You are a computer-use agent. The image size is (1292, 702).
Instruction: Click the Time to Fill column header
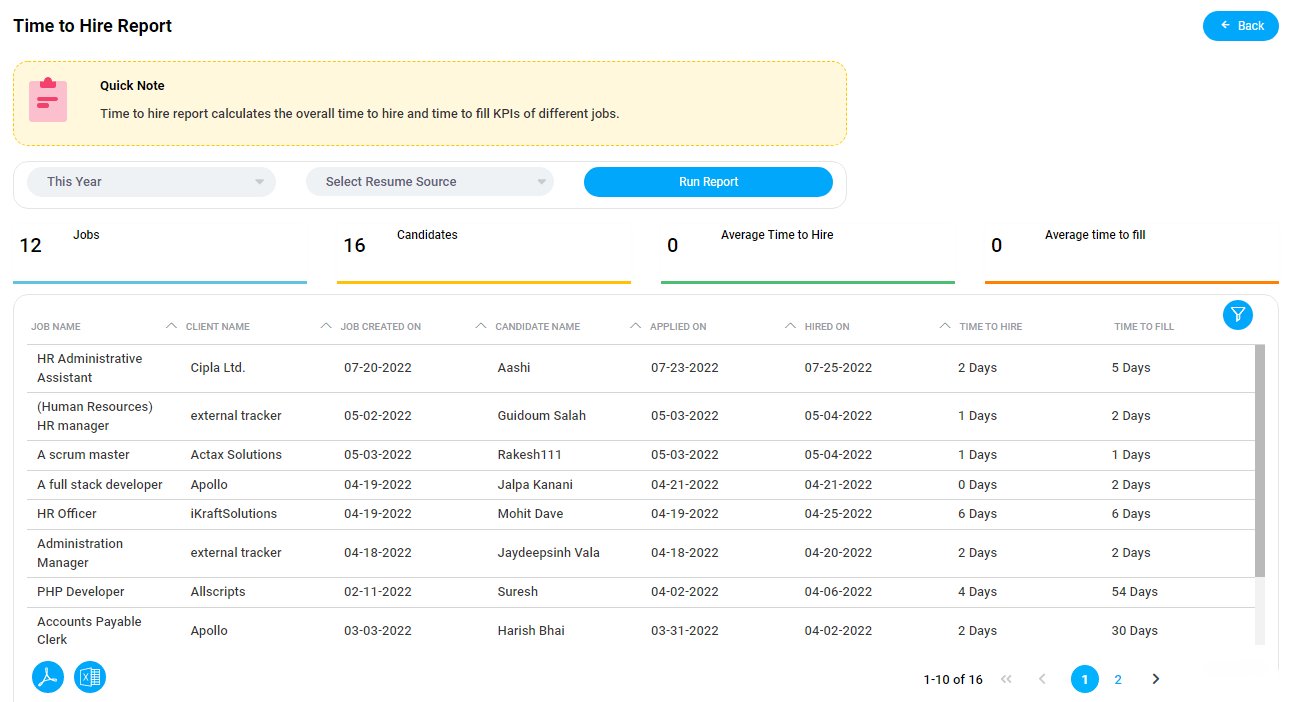tap(1144, 327)
